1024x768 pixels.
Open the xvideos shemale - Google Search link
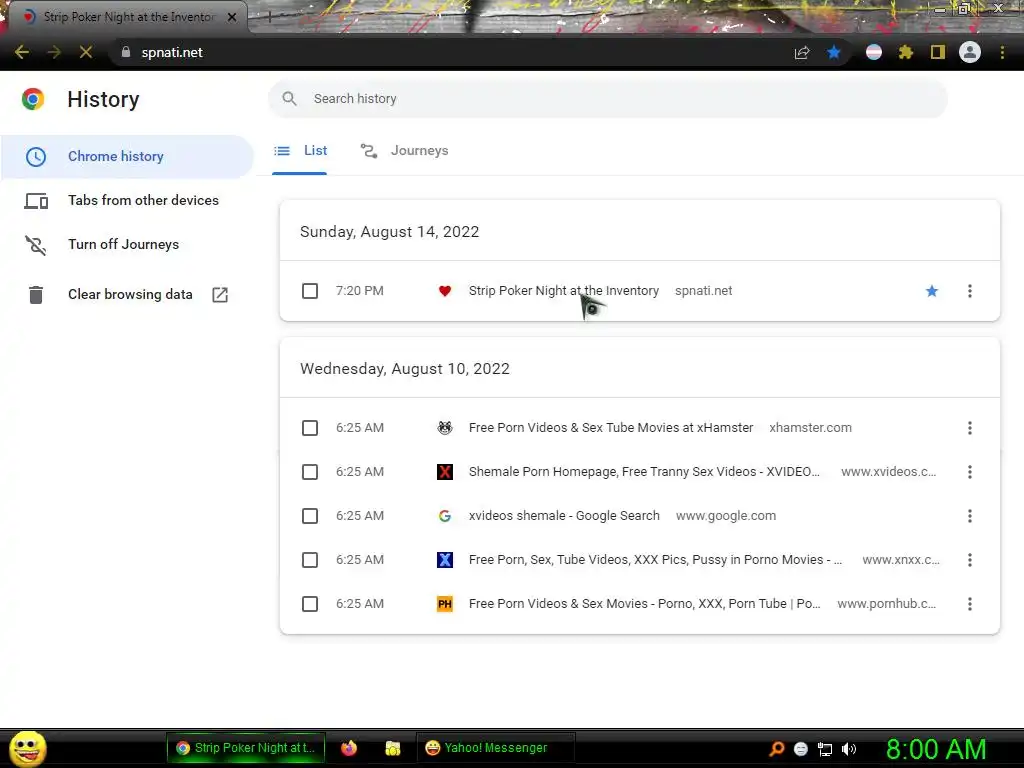(564, 516)
